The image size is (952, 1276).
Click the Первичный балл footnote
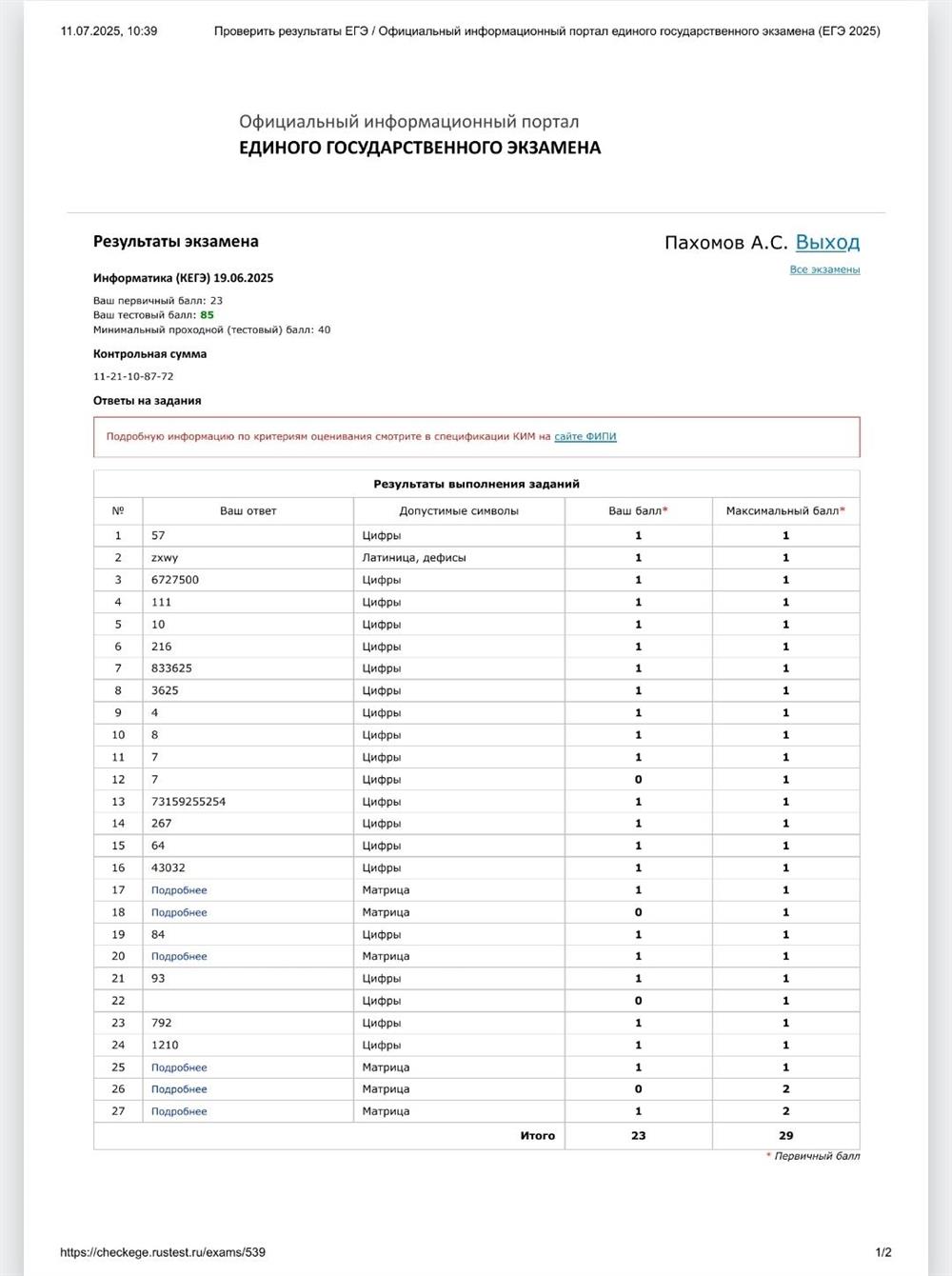pos(817,1156)
